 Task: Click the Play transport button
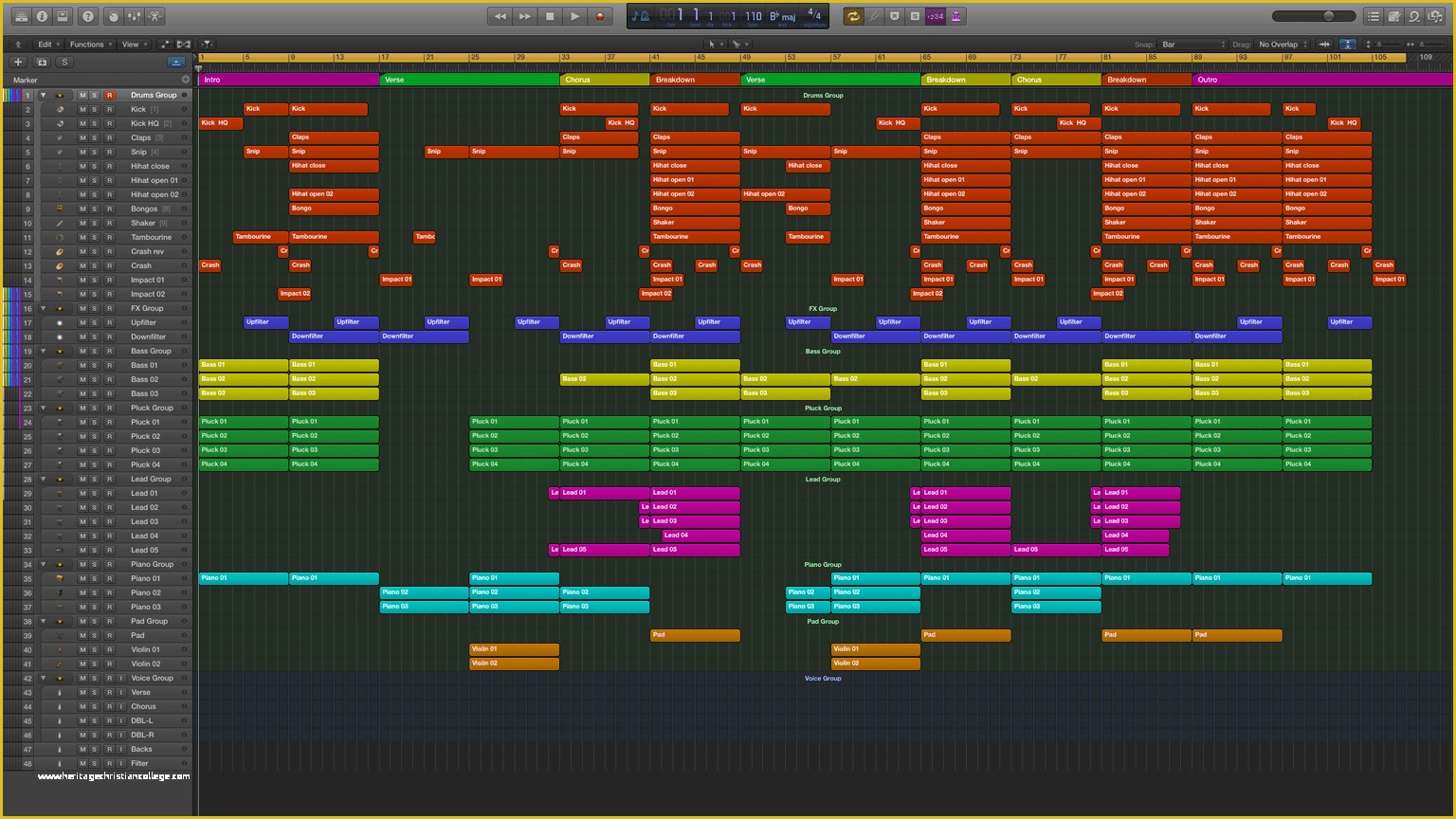pos(574,16)
